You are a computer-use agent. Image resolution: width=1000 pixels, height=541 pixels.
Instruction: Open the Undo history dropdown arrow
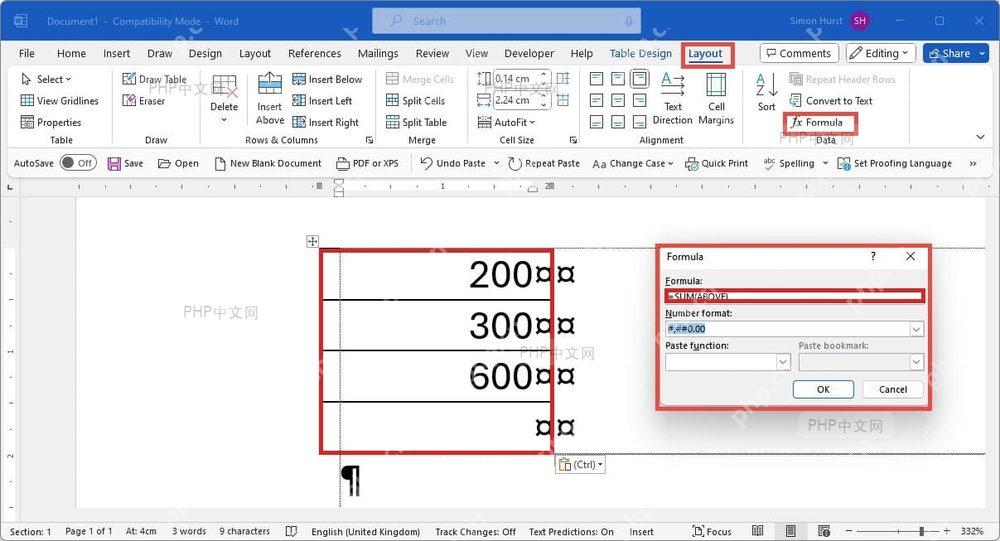(x=496, y=163)
